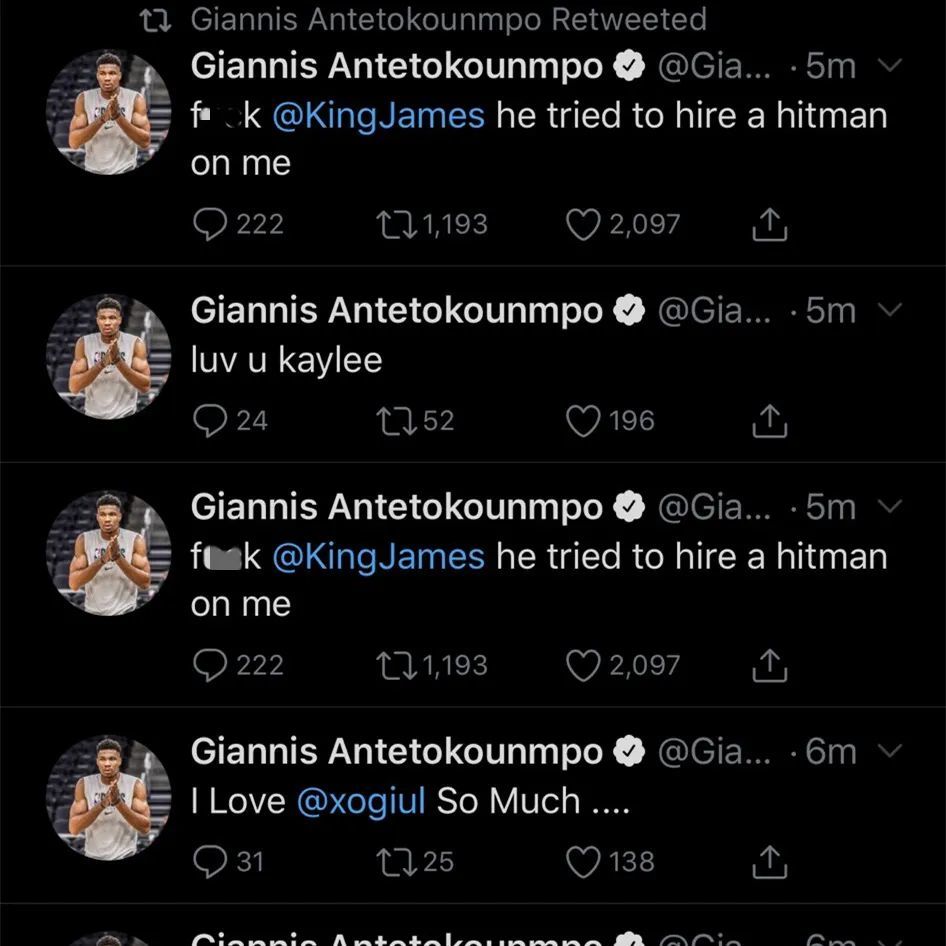Open options chevron on the first tweet
Viewport: 946px width, 946px height.
click(889, 67)
